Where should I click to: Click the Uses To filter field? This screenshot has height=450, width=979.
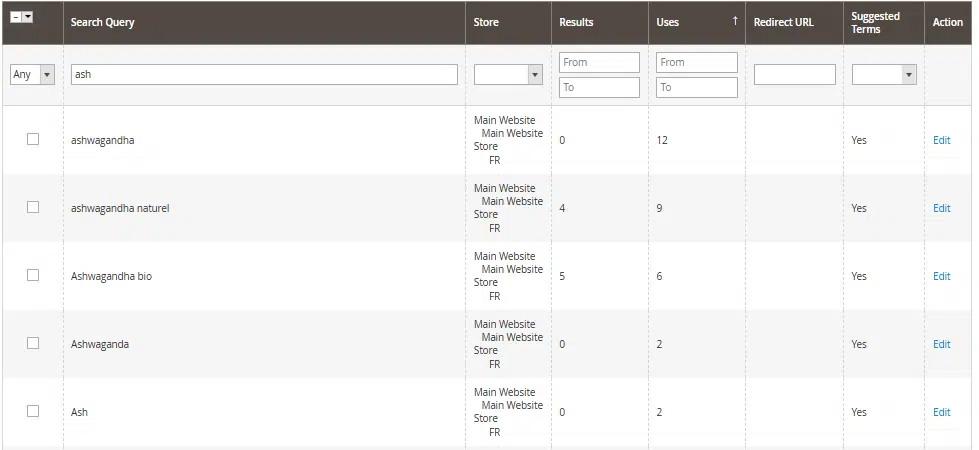(696, 88)
